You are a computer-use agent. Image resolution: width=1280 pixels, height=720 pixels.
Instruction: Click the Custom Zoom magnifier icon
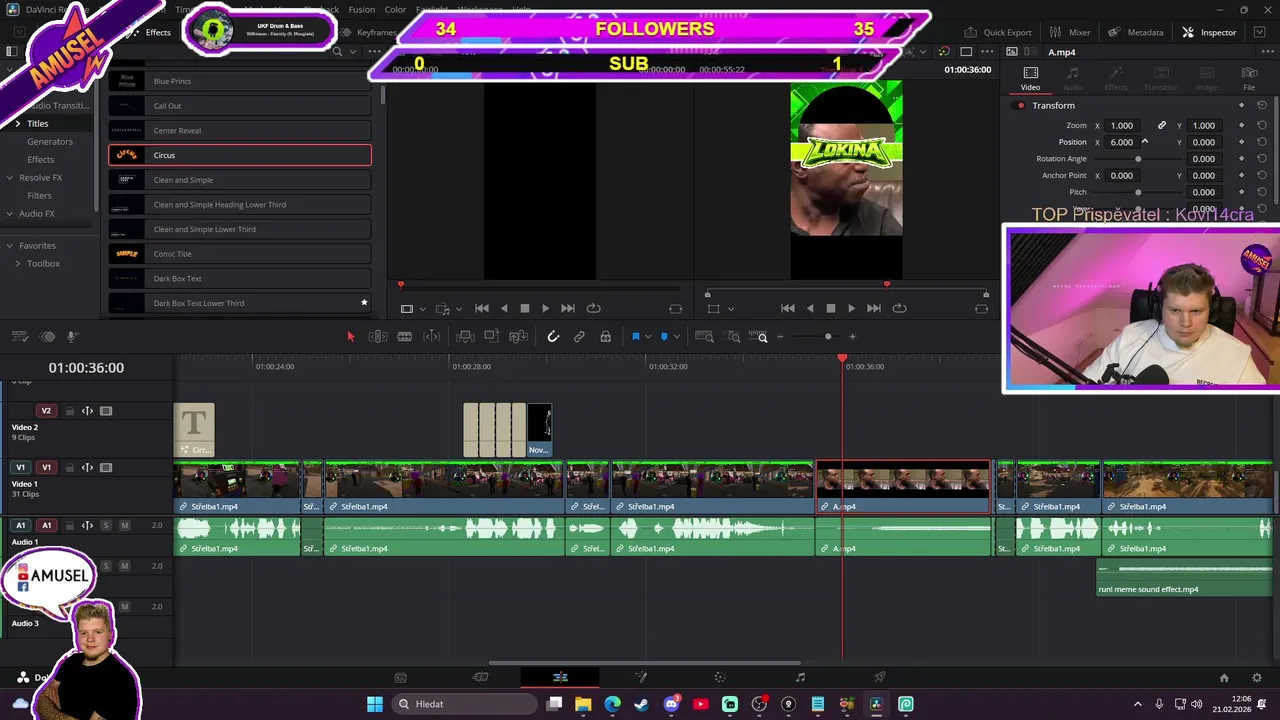759,337
